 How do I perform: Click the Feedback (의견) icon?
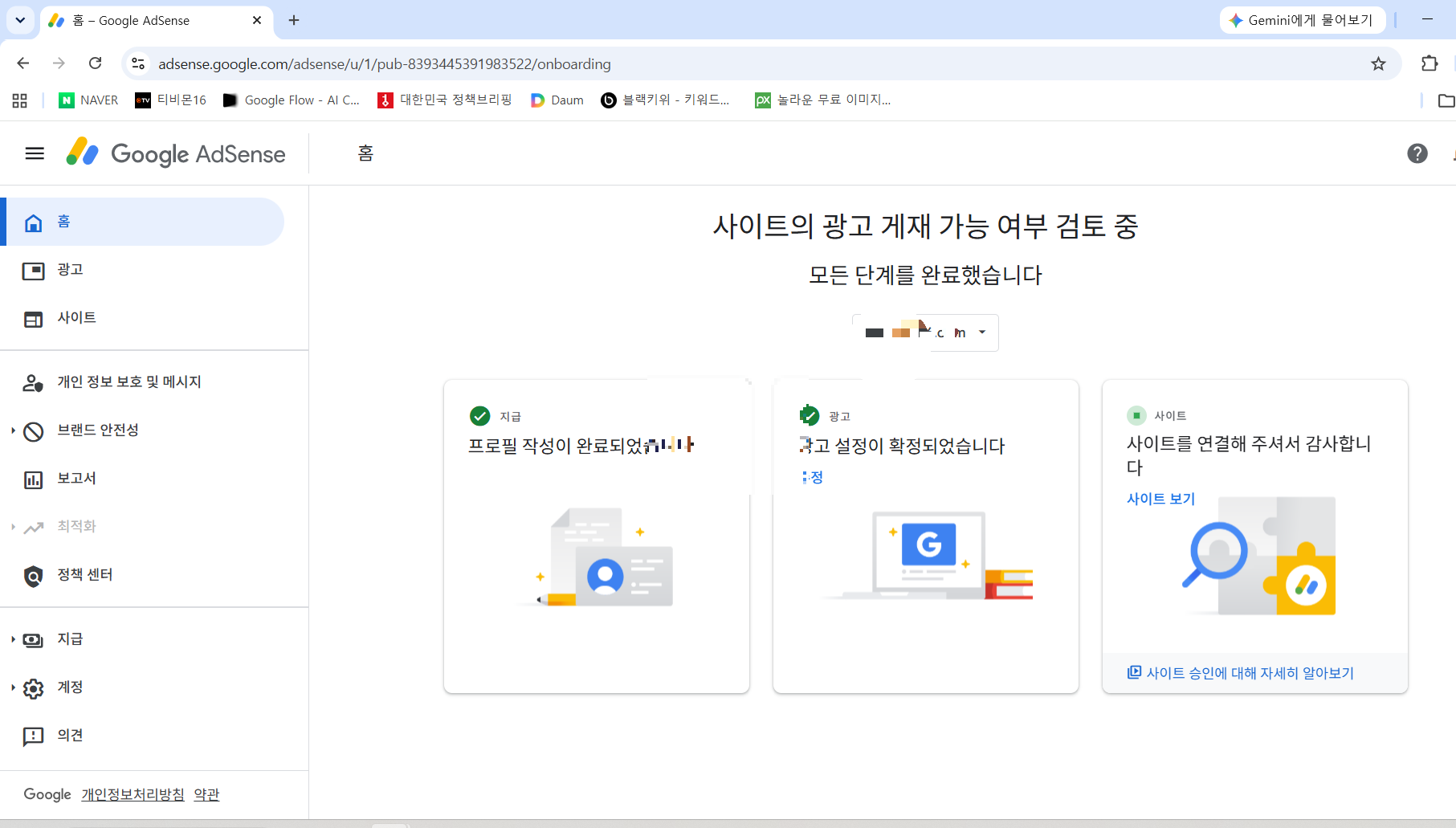point(33,736)
